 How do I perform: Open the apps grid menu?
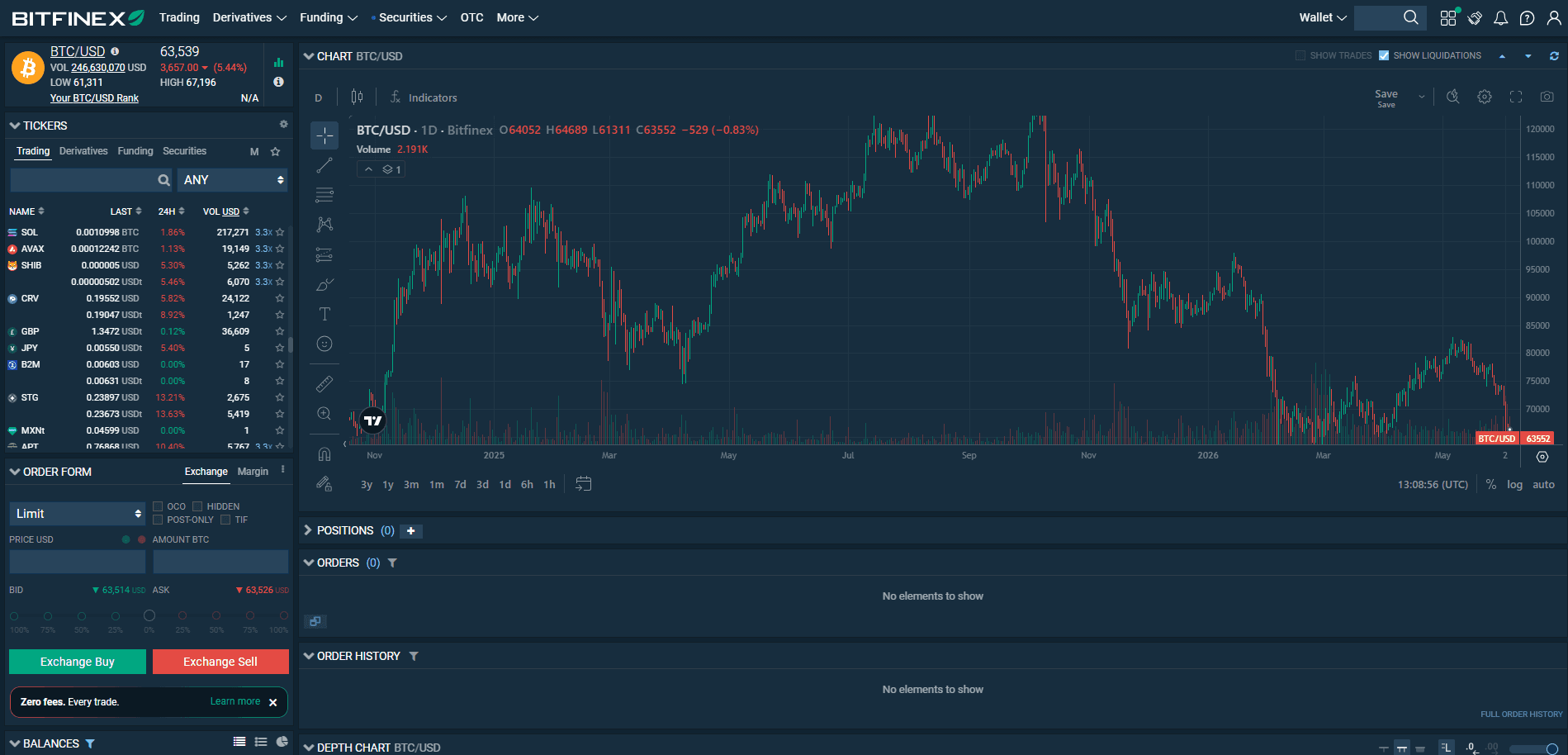pos(1448,17)
